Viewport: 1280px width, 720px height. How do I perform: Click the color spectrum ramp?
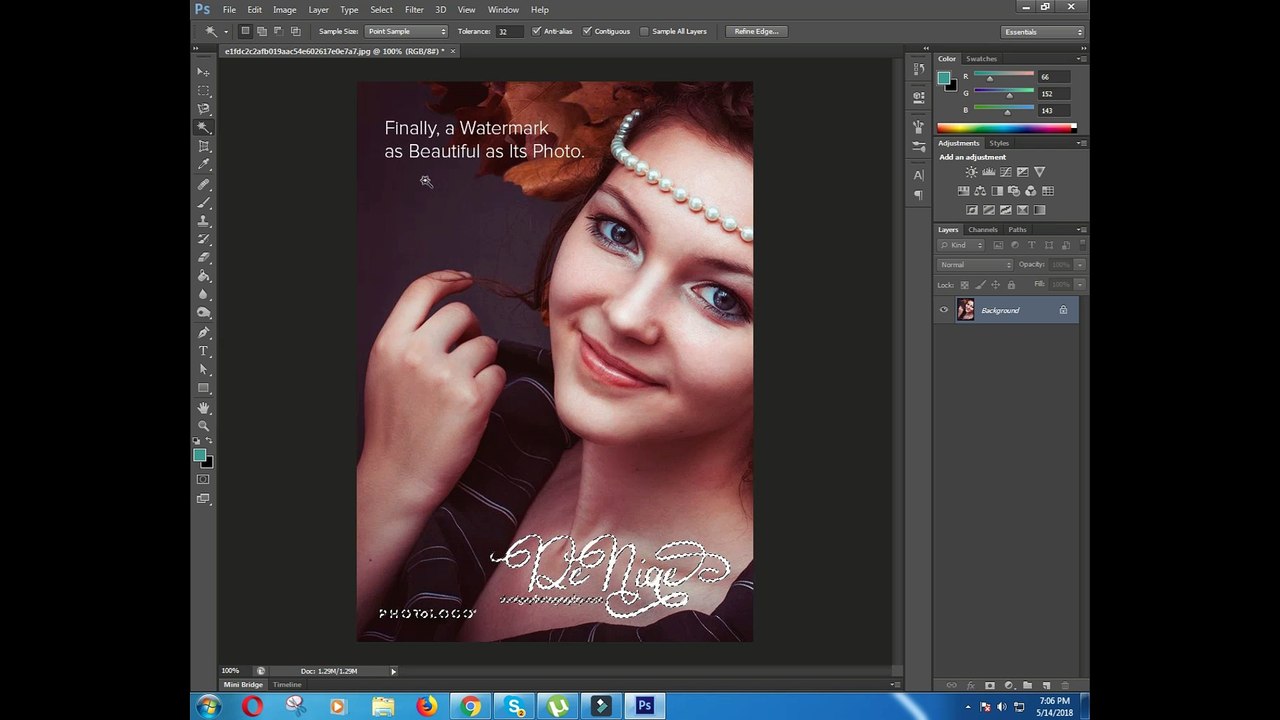tap(1006, 128)
